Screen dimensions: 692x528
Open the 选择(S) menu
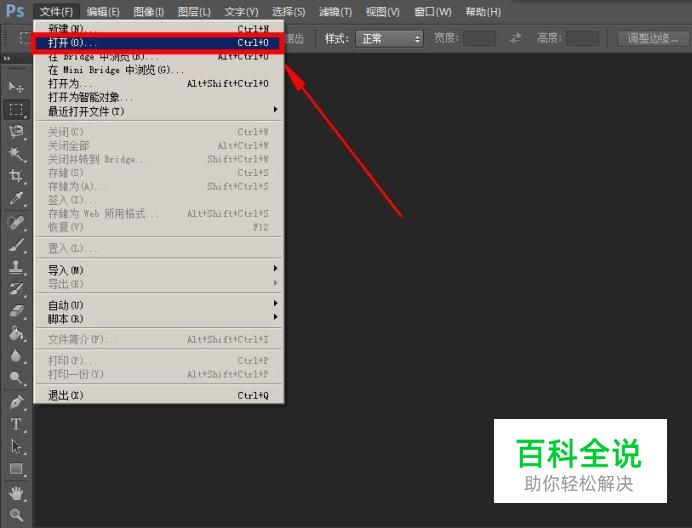(x=289, y=12)
